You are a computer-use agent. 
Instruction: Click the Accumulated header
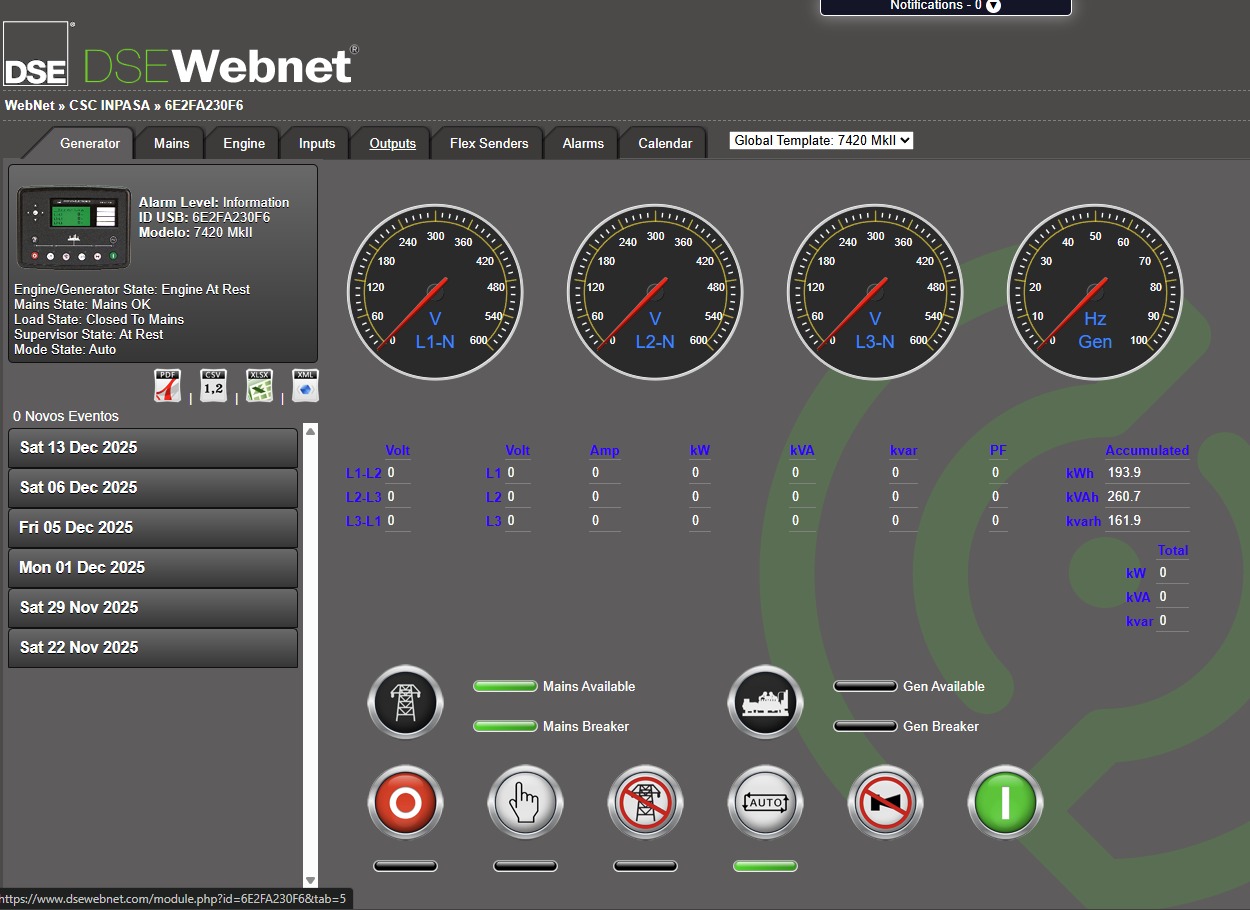coord(1147,451)
